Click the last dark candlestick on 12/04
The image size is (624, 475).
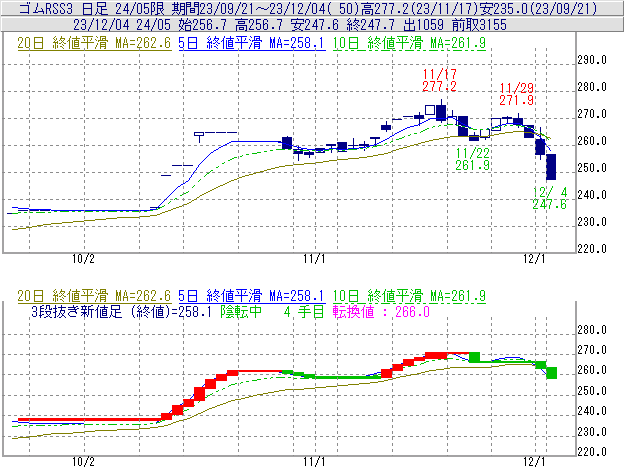[x=551, y=167]
